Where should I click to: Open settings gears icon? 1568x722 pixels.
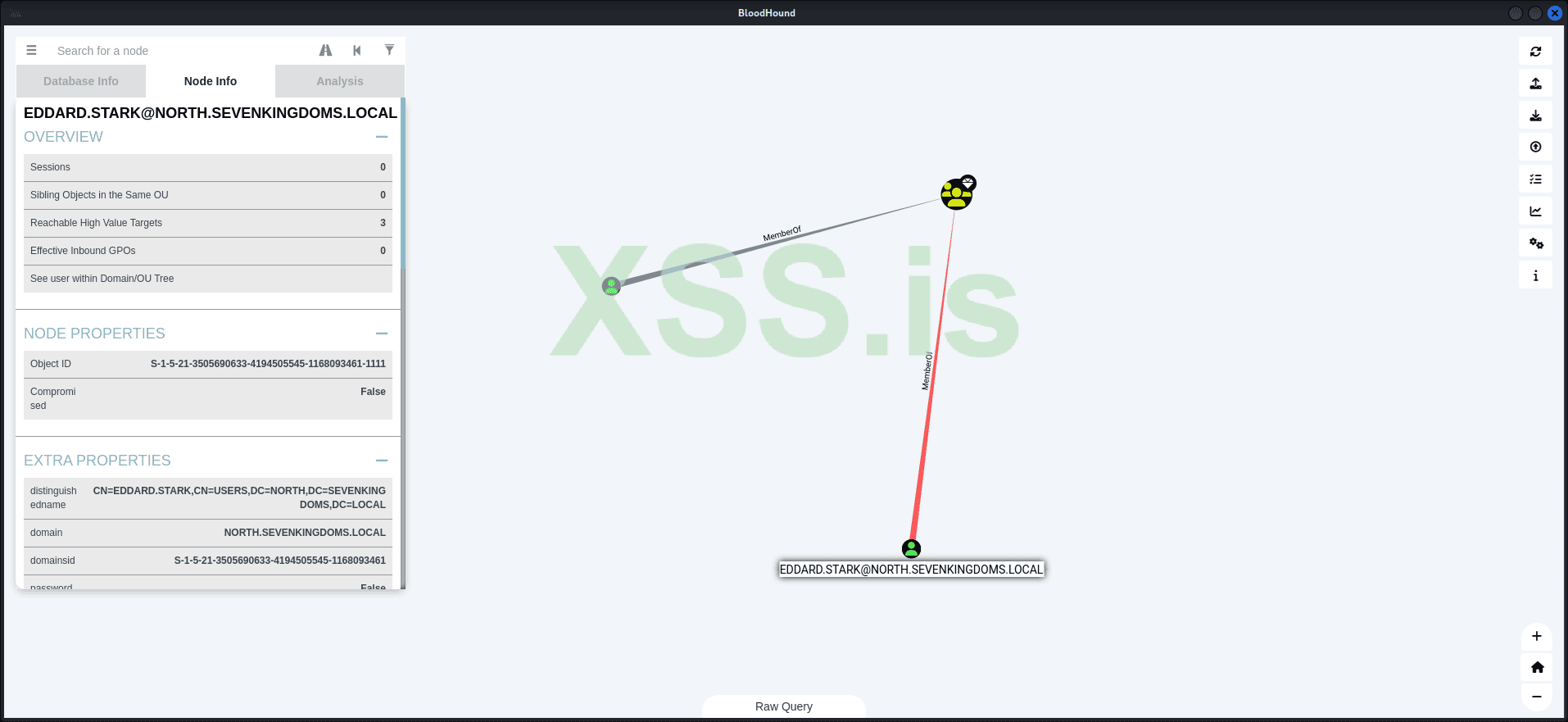[x=1535, y=243]
